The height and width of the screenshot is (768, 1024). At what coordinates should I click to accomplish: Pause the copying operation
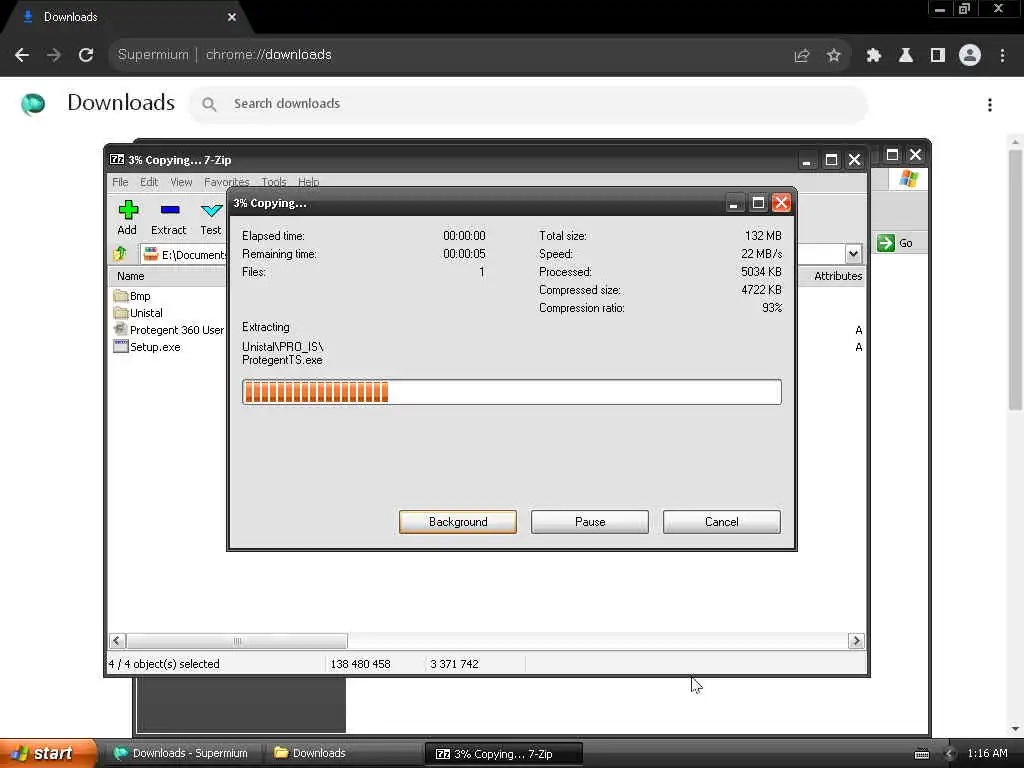click(x=590, y=522)
